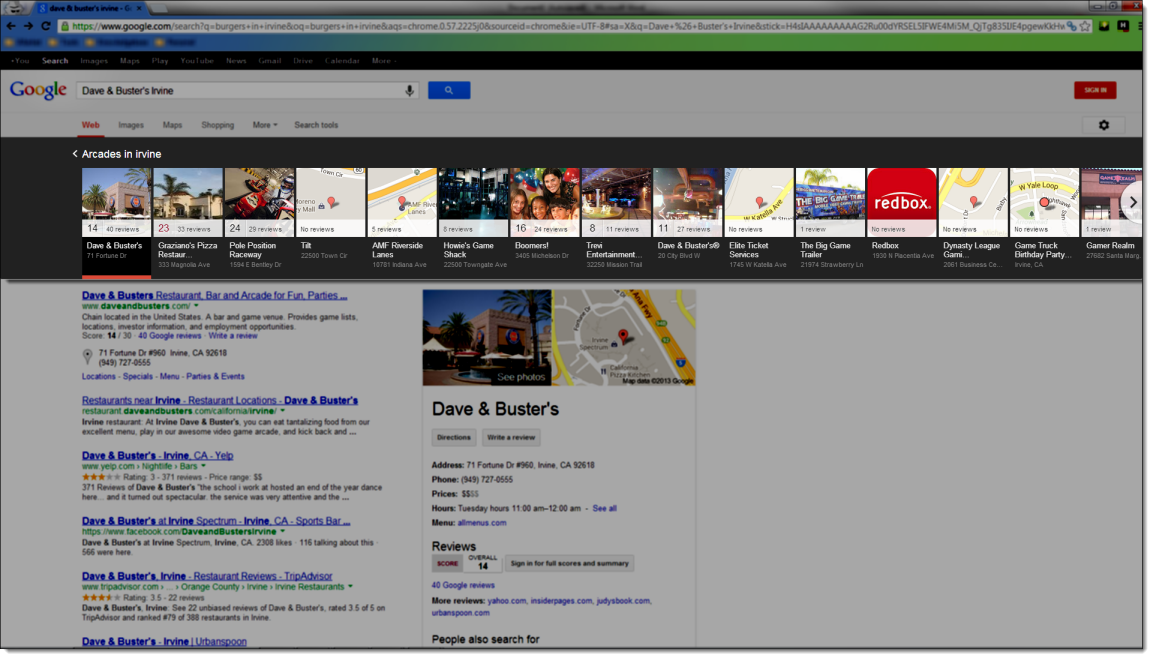Open Restaurants near Irvine result link
Viewport: 1152px width, 658px height.
(220, 400)
